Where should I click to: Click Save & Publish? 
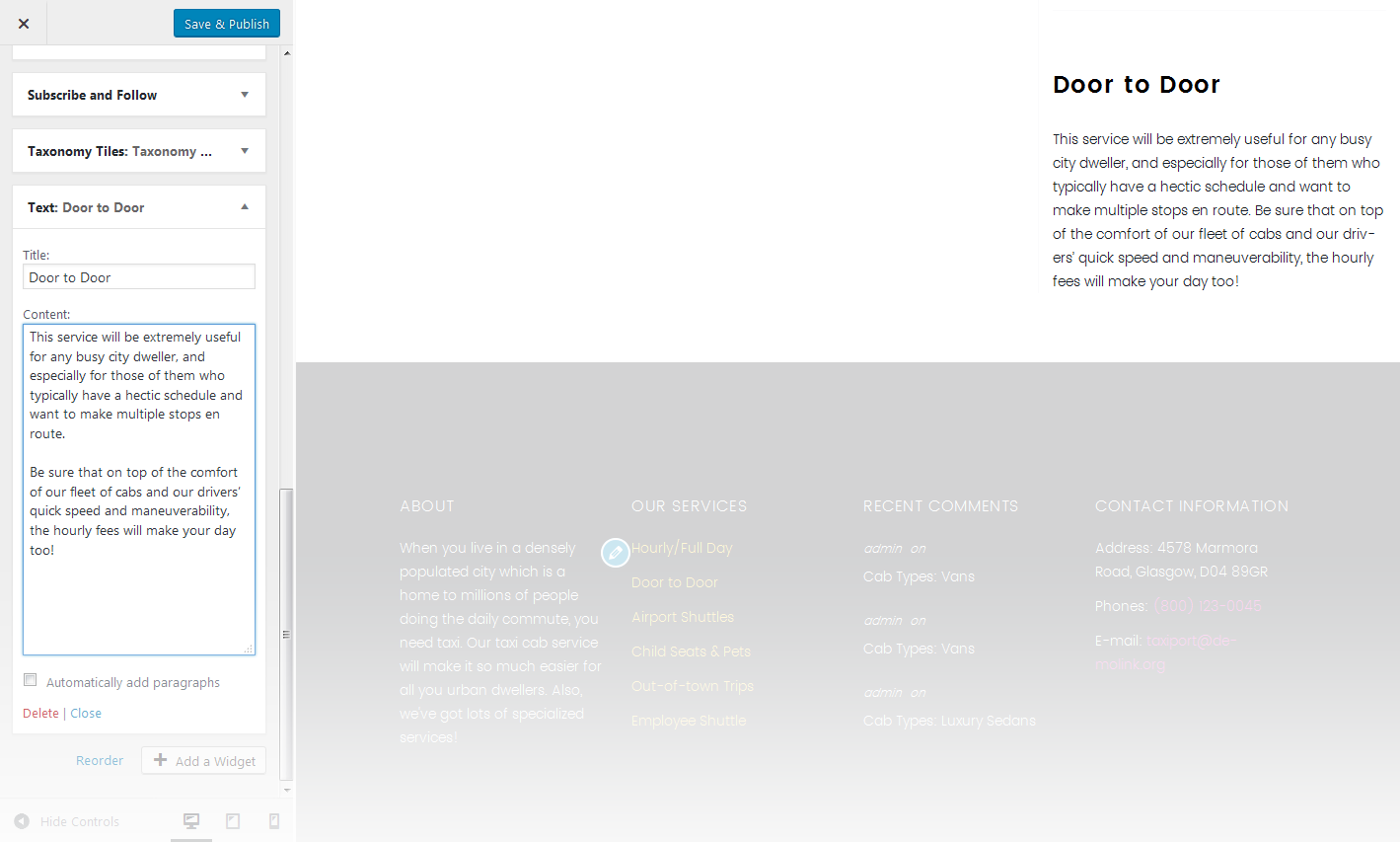(x=226, y=22)
